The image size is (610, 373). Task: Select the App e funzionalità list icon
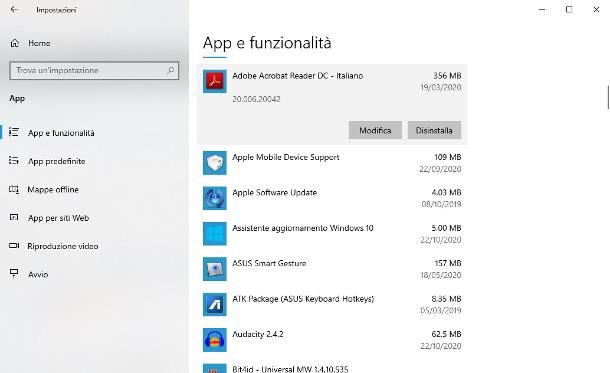tap(14, 132)
